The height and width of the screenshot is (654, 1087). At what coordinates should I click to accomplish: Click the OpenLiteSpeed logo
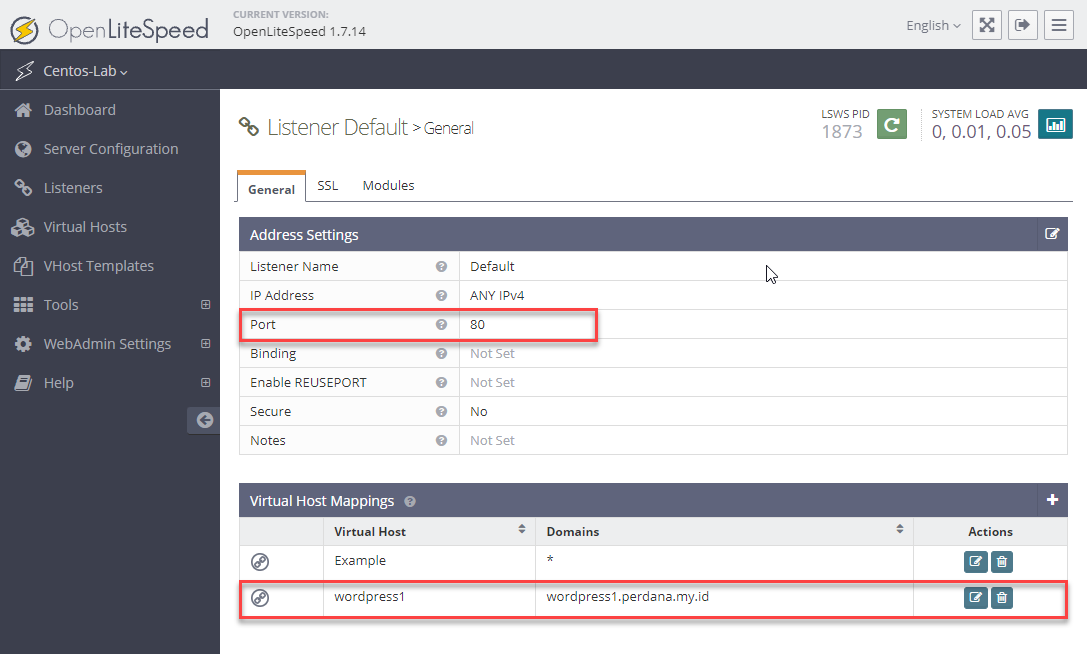(x=110, y=29)
